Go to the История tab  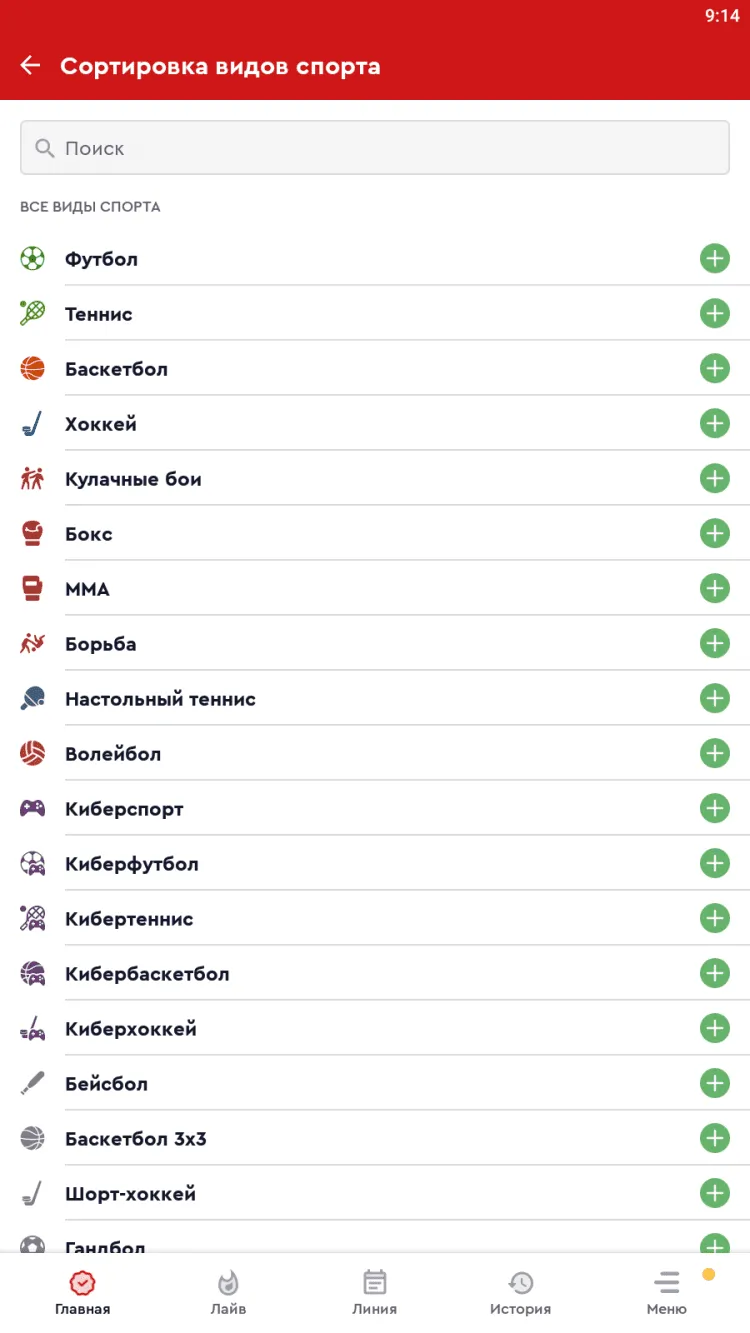point(520,1292)
